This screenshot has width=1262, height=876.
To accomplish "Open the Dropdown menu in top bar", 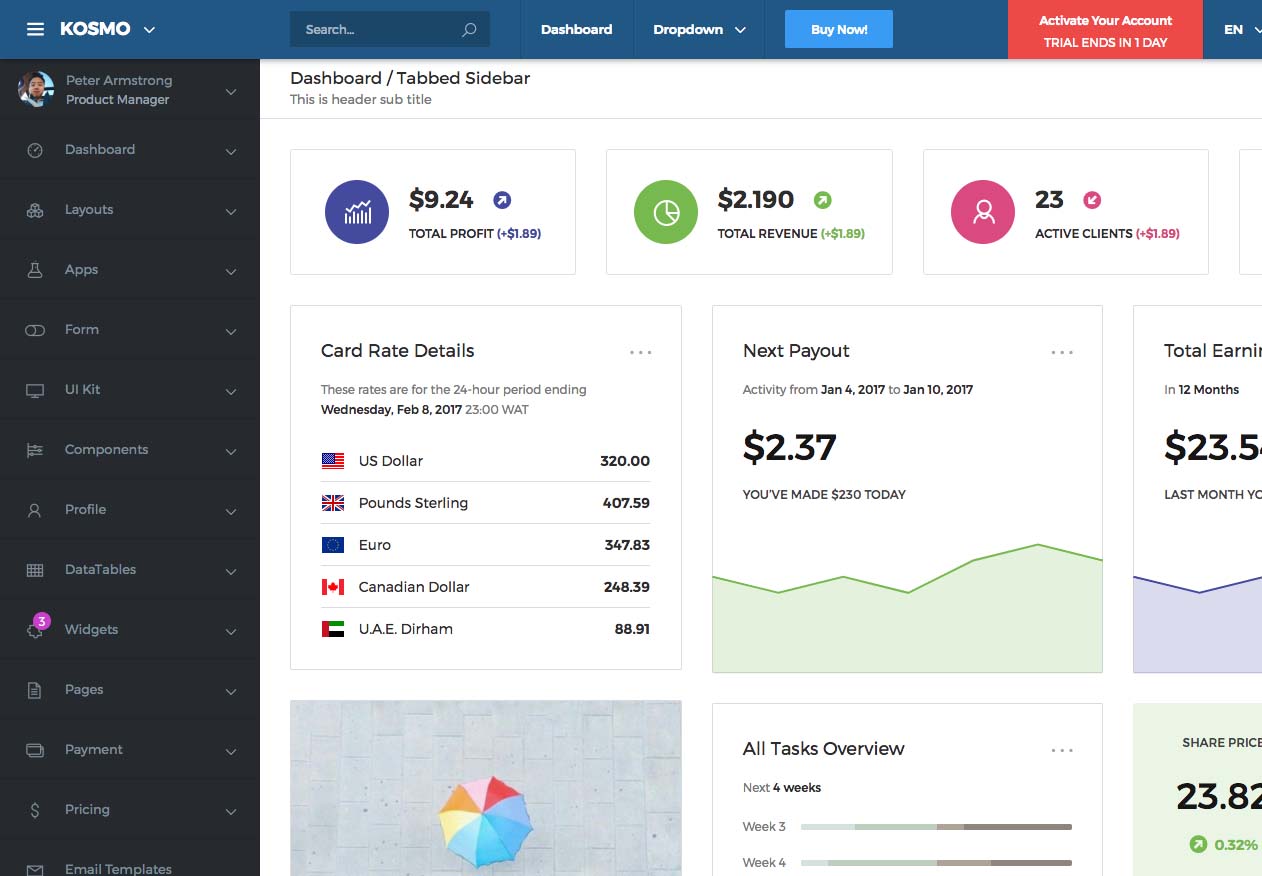I will pyautogui.click(x=699, y=30).
